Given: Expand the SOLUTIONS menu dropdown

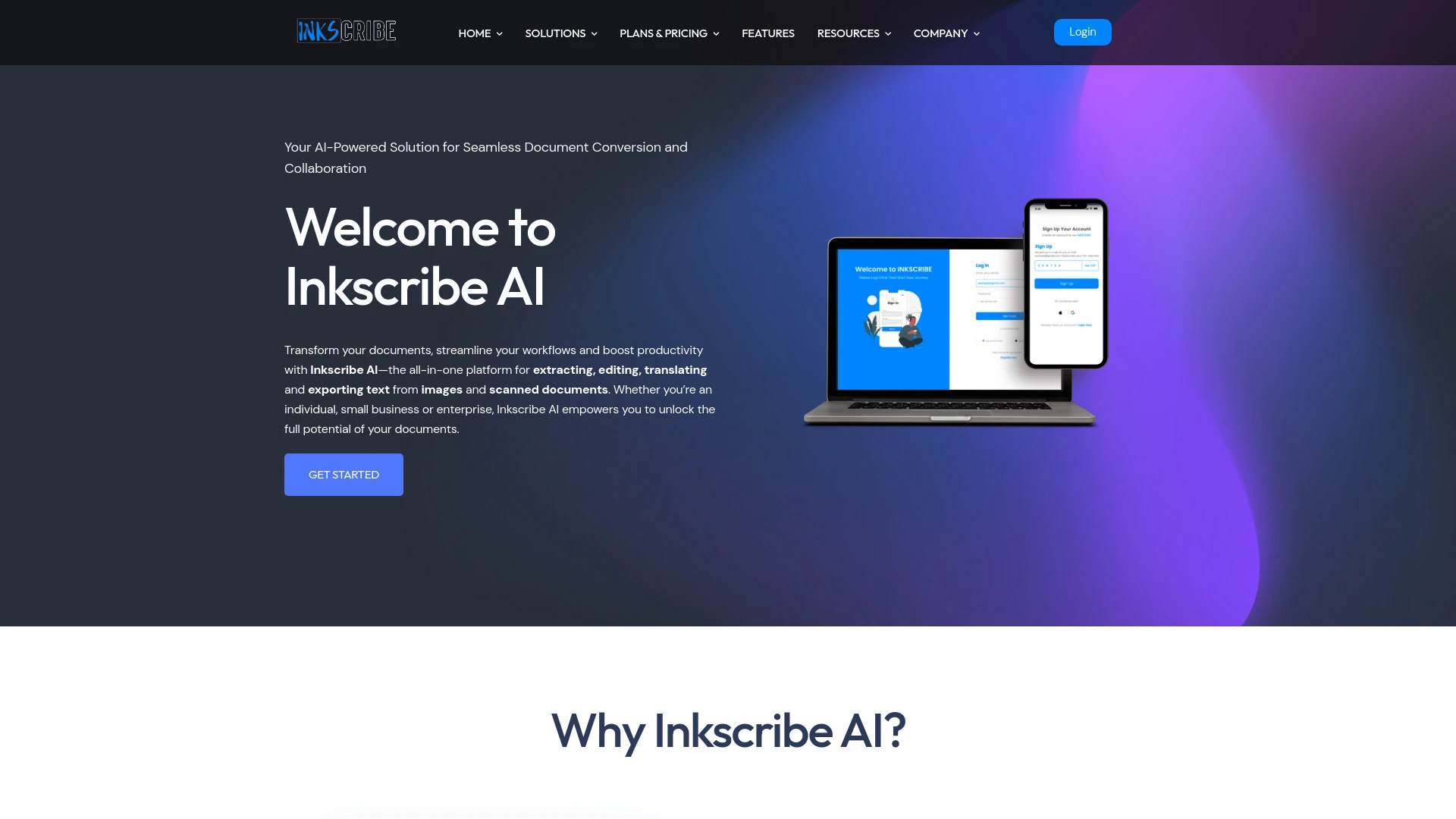Looking at the screenshot, I should [561, 33].
